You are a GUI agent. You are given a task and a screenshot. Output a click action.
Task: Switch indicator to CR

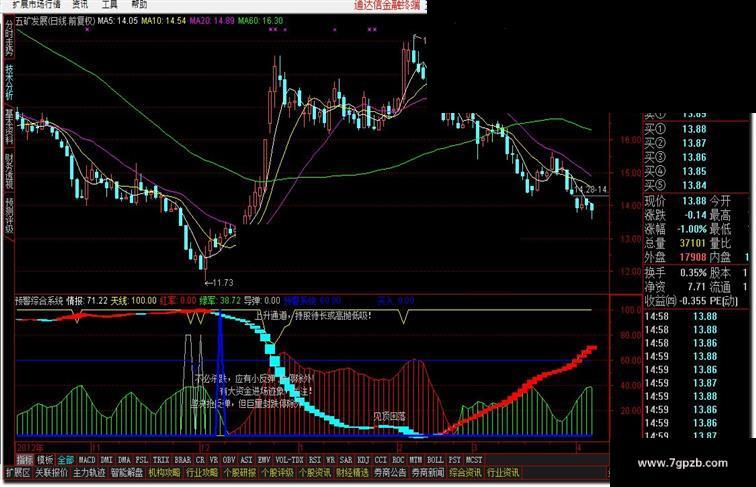(x=200, y=460)
